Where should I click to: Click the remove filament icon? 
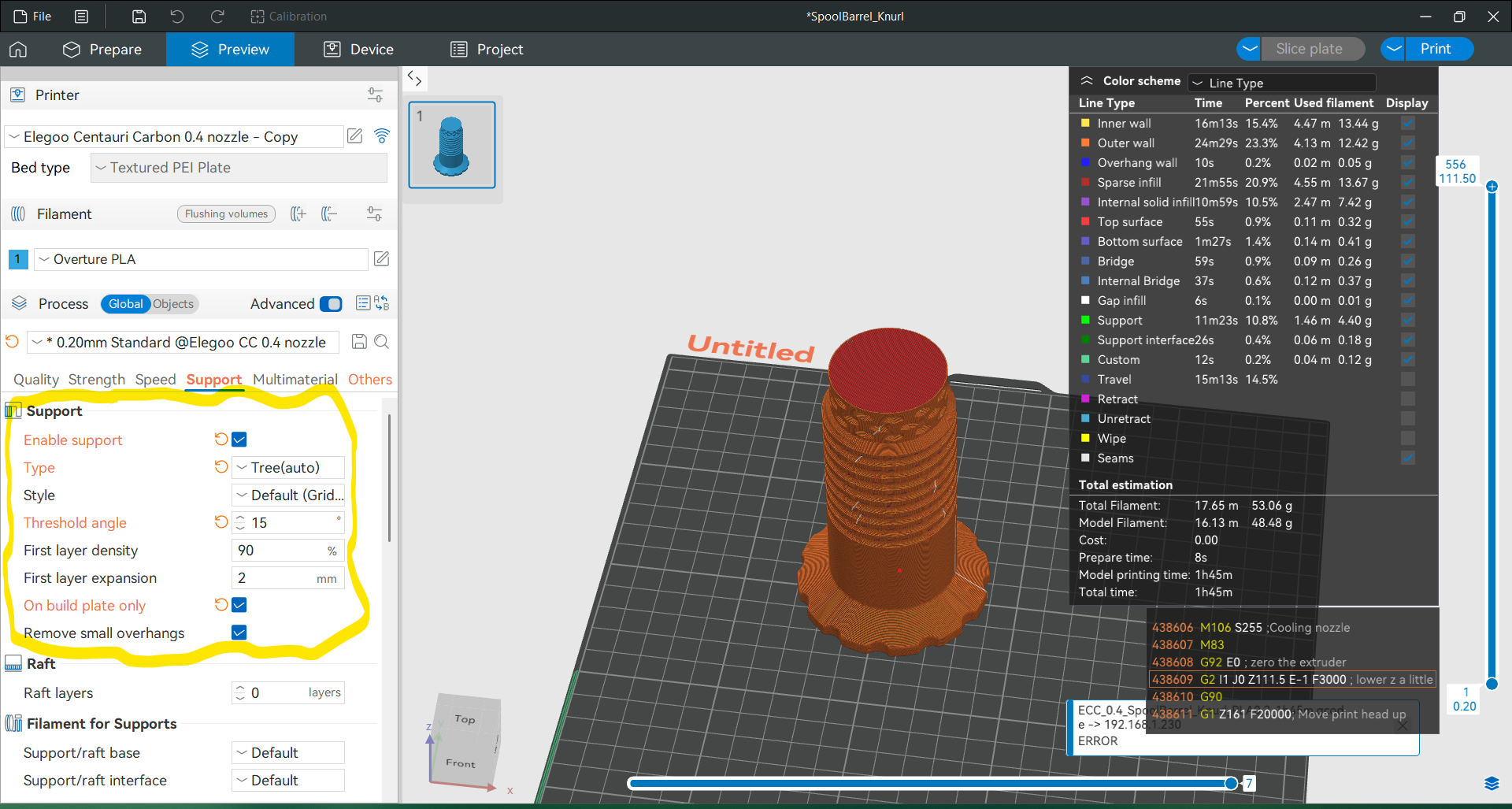click(x=329, y=213)
